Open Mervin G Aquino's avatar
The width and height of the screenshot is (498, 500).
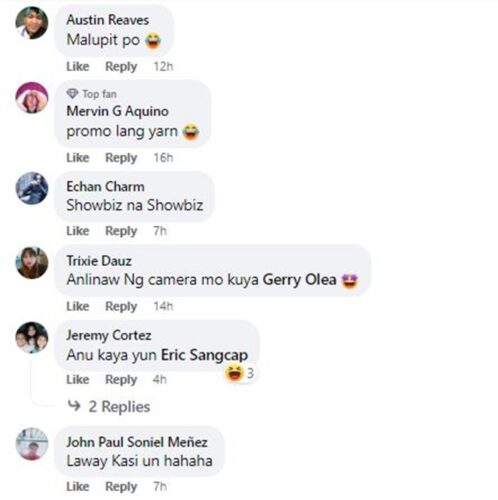click(x=32, y=98)
